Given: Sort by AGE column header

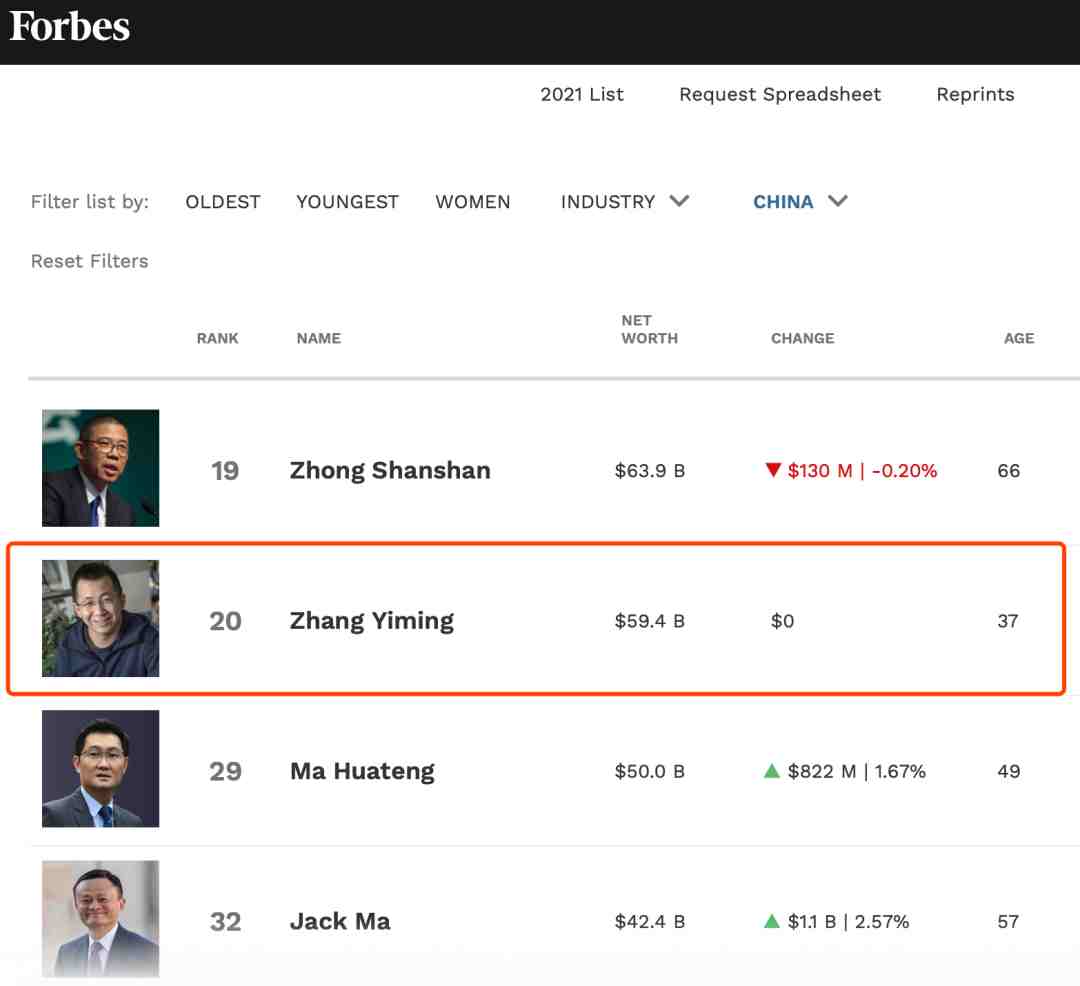Looking at the screenshot, I should pos(1019,338).
